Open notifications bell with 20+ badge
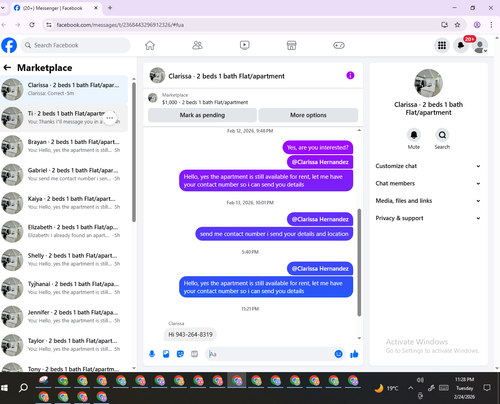 [461, 45]
